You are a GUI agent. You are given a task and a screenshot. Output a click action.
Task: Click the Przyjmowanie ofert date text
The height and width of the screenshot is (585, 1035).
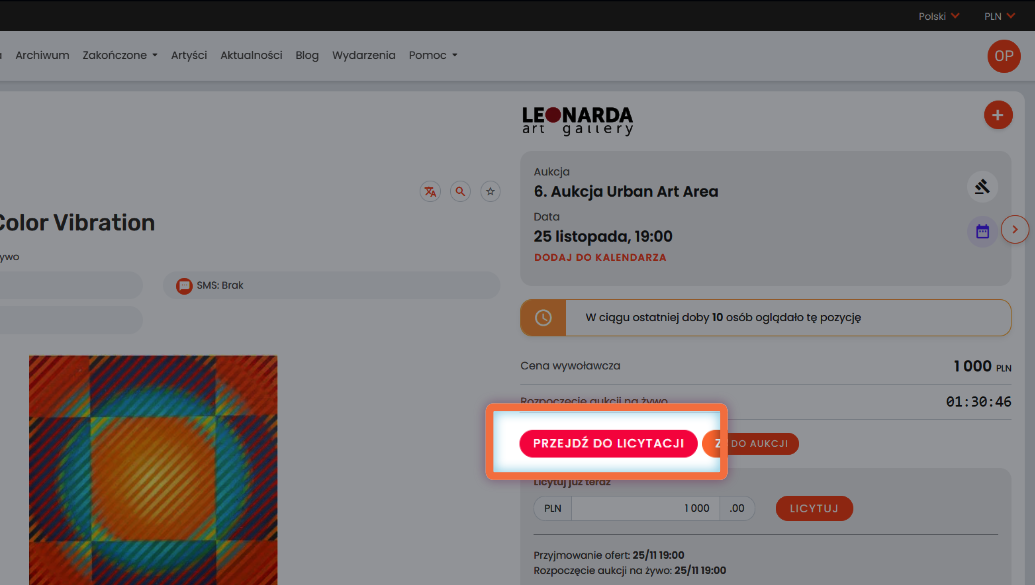click(x=609, y=555)
